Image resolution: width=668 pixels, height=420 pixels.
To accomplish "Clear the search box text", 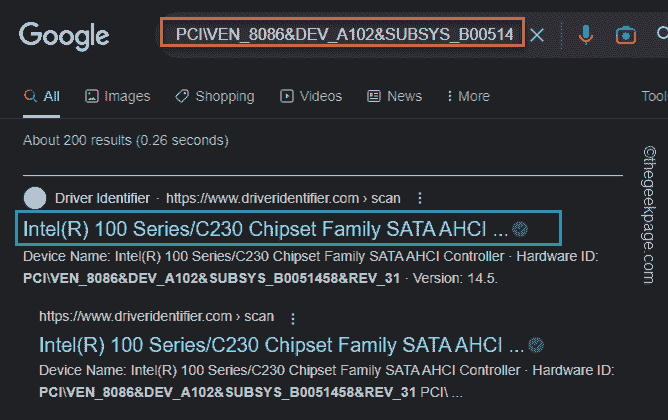I will [x=537, y=36].
